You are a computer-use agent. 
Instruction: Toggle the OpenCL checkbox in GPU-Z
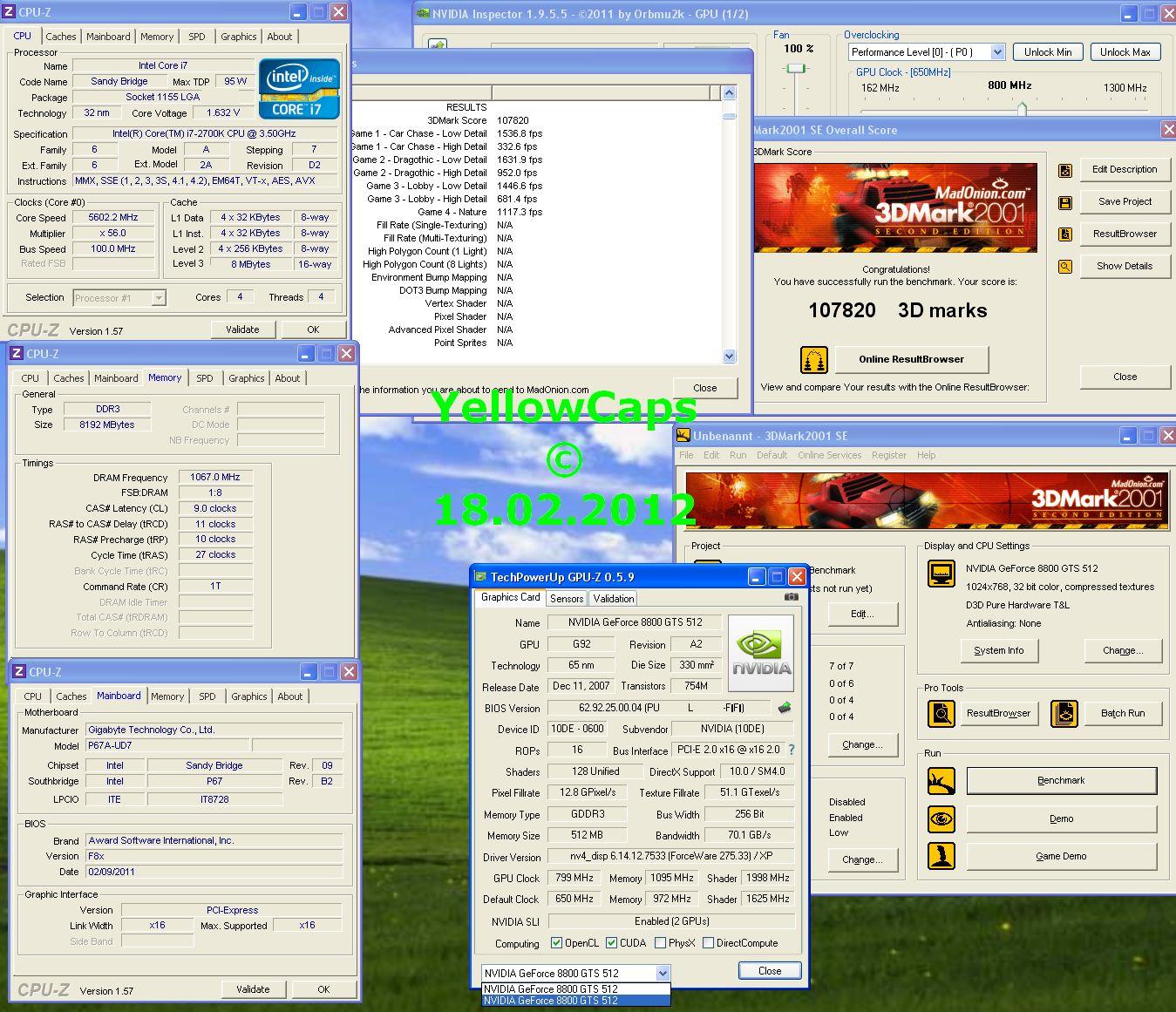tap(557, 943)
